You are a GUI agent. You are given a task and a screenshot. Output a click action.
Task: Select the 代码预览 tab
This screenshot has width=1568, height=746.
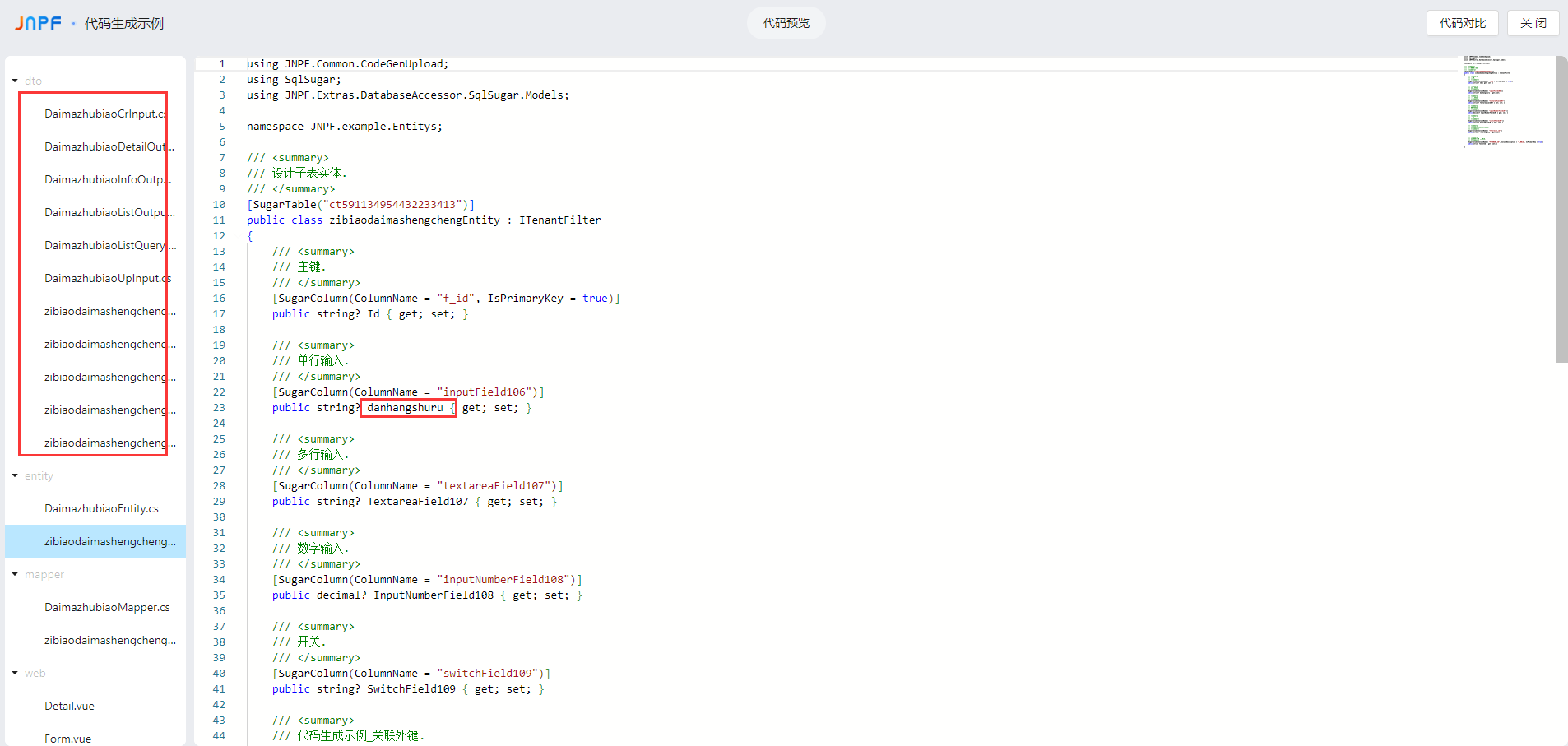click(786, 23)
